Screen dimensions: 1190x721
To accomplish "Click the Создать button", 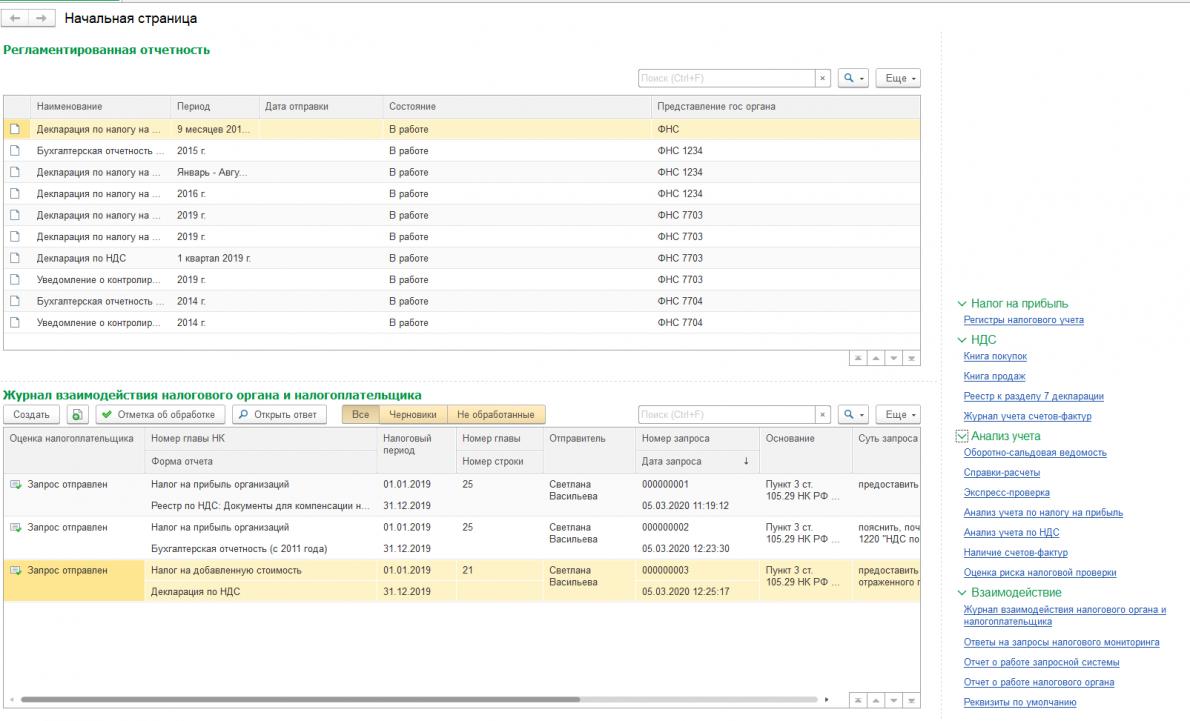I will coord(31,414).
